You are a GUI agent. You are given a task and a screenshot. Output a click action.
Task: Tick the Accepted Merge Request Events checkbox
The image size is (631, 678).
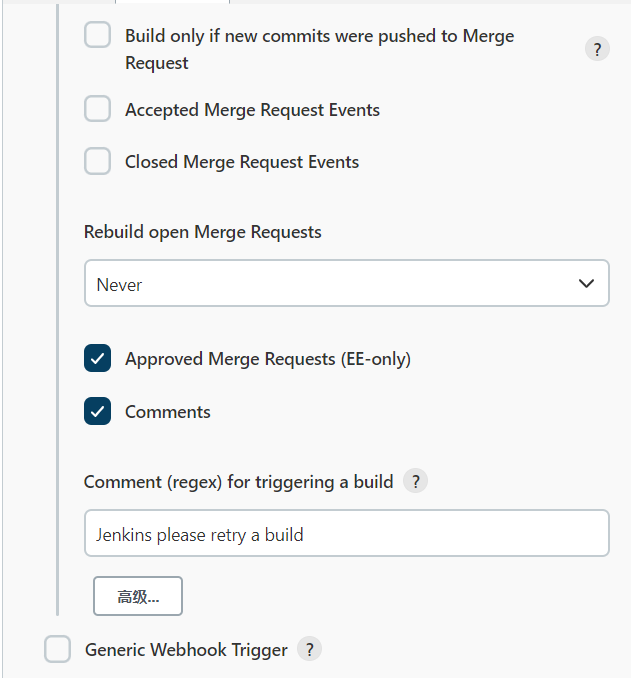point(97,109)
